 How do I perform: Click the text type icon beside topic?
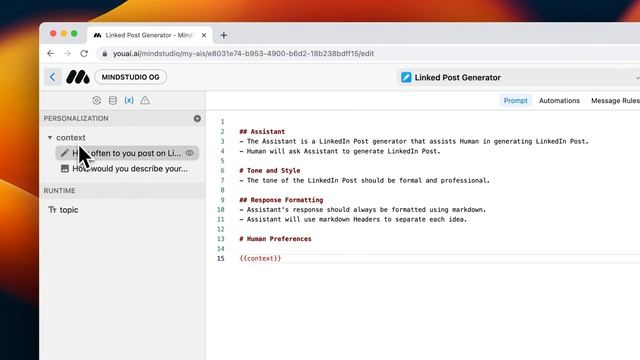click(x=52, y=210)
